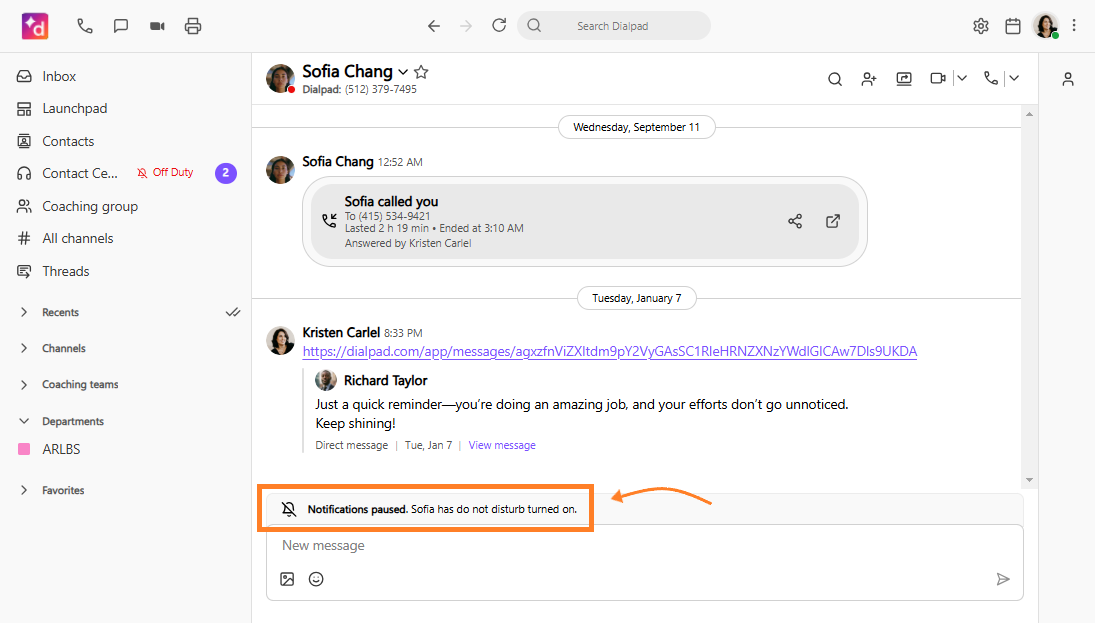
Task: Open the dialpad.com message link
Action: [610, 351]
